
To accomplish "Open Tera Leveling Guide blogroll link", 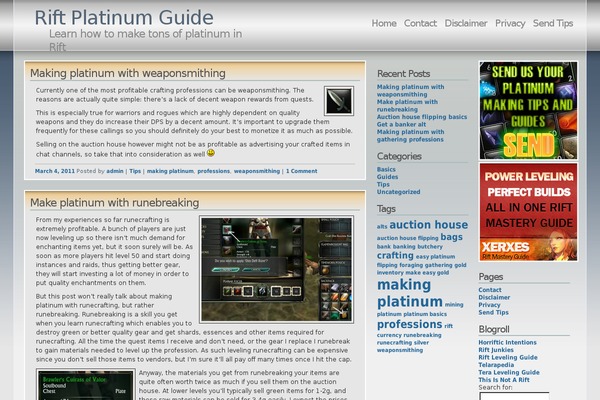I will pos(509,372).
